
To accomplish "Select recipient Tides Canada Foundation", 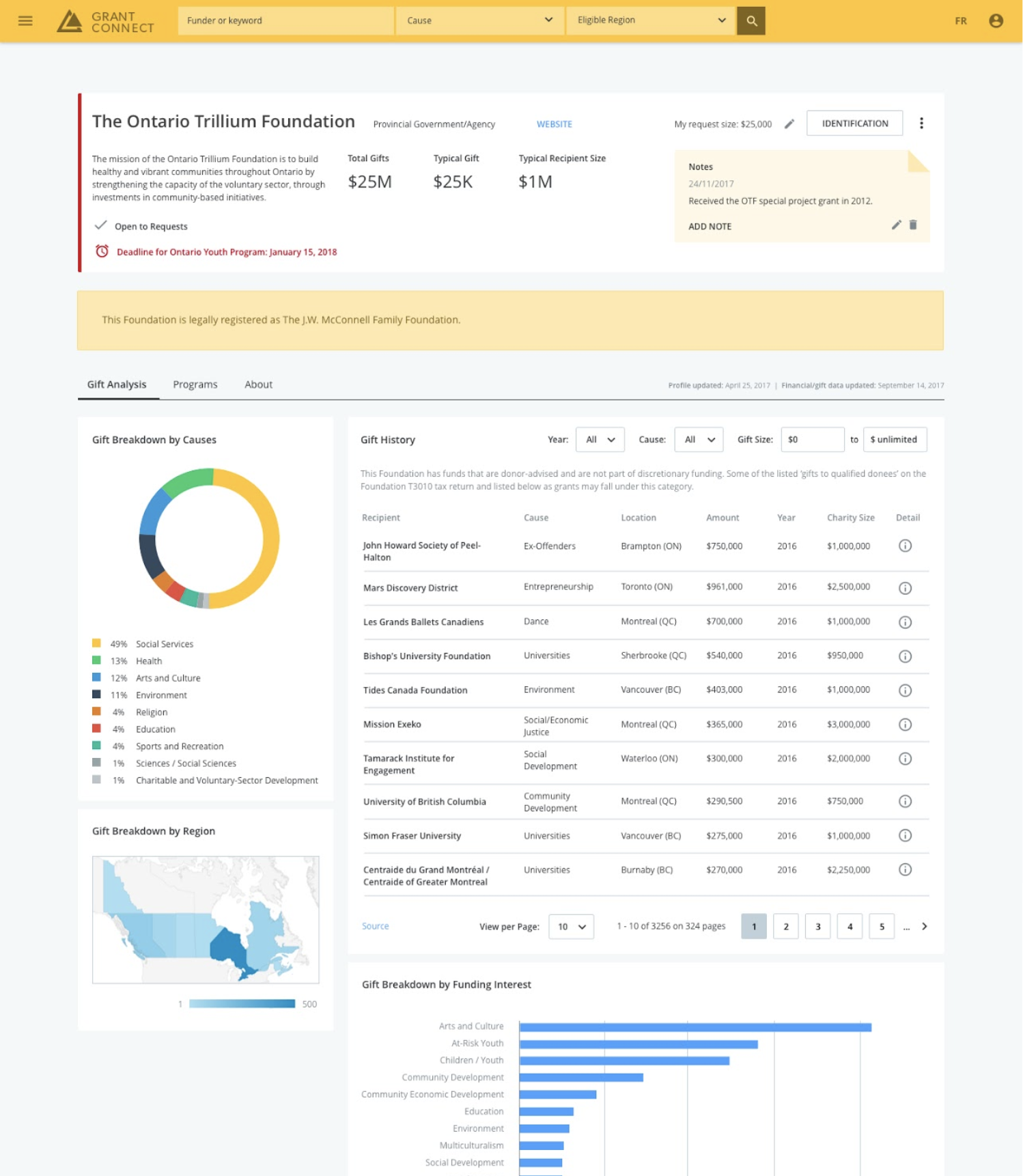I will tap(415, 690).
